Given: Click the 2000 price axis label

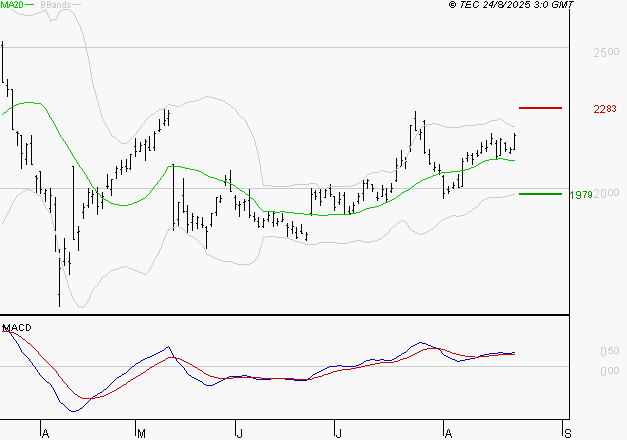Looking at the screenshot, I should coord(606,193).
